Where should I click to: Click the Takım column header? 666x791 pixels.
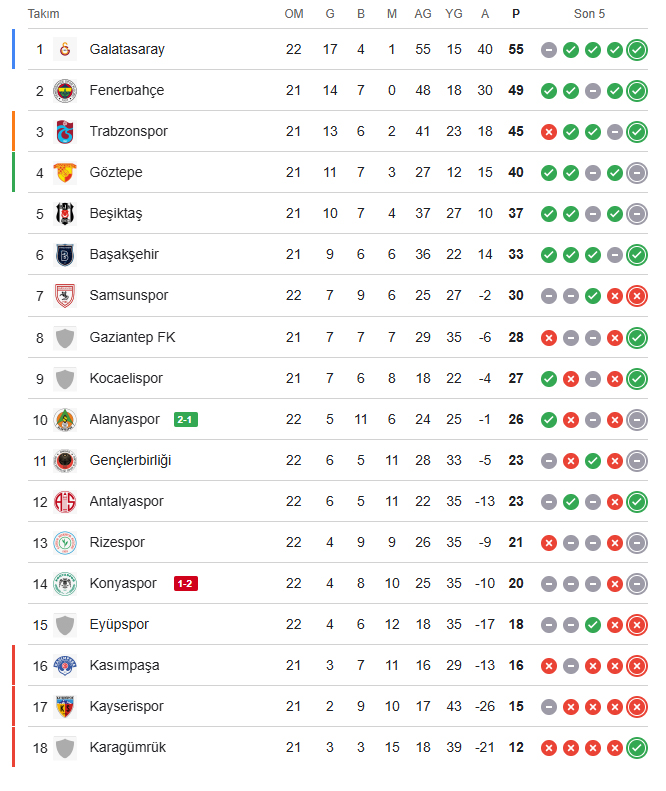(x=43, y=14)
